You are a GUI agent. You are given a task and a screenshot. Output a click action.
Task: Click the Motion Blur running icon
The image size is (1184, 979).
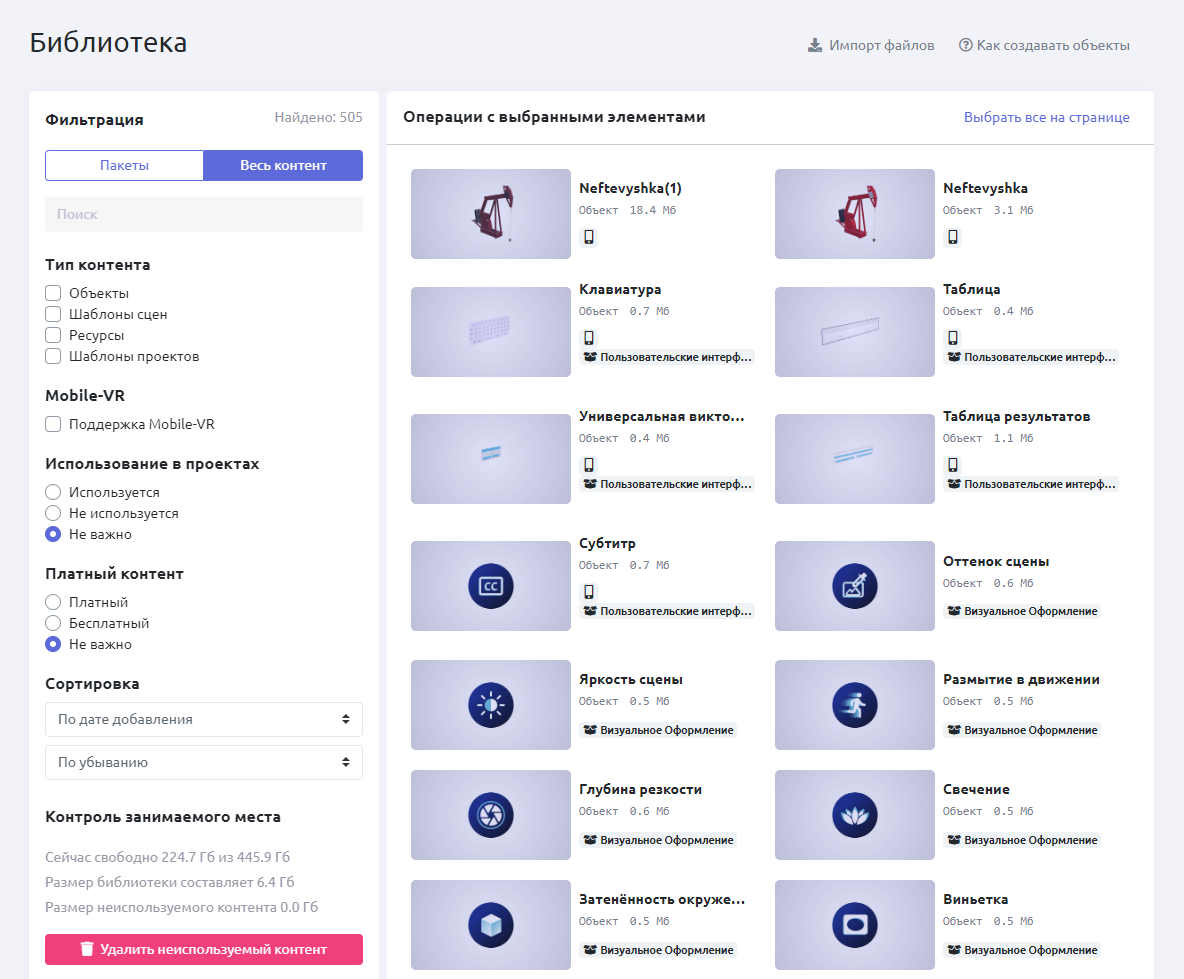click(x=854, y=706)
